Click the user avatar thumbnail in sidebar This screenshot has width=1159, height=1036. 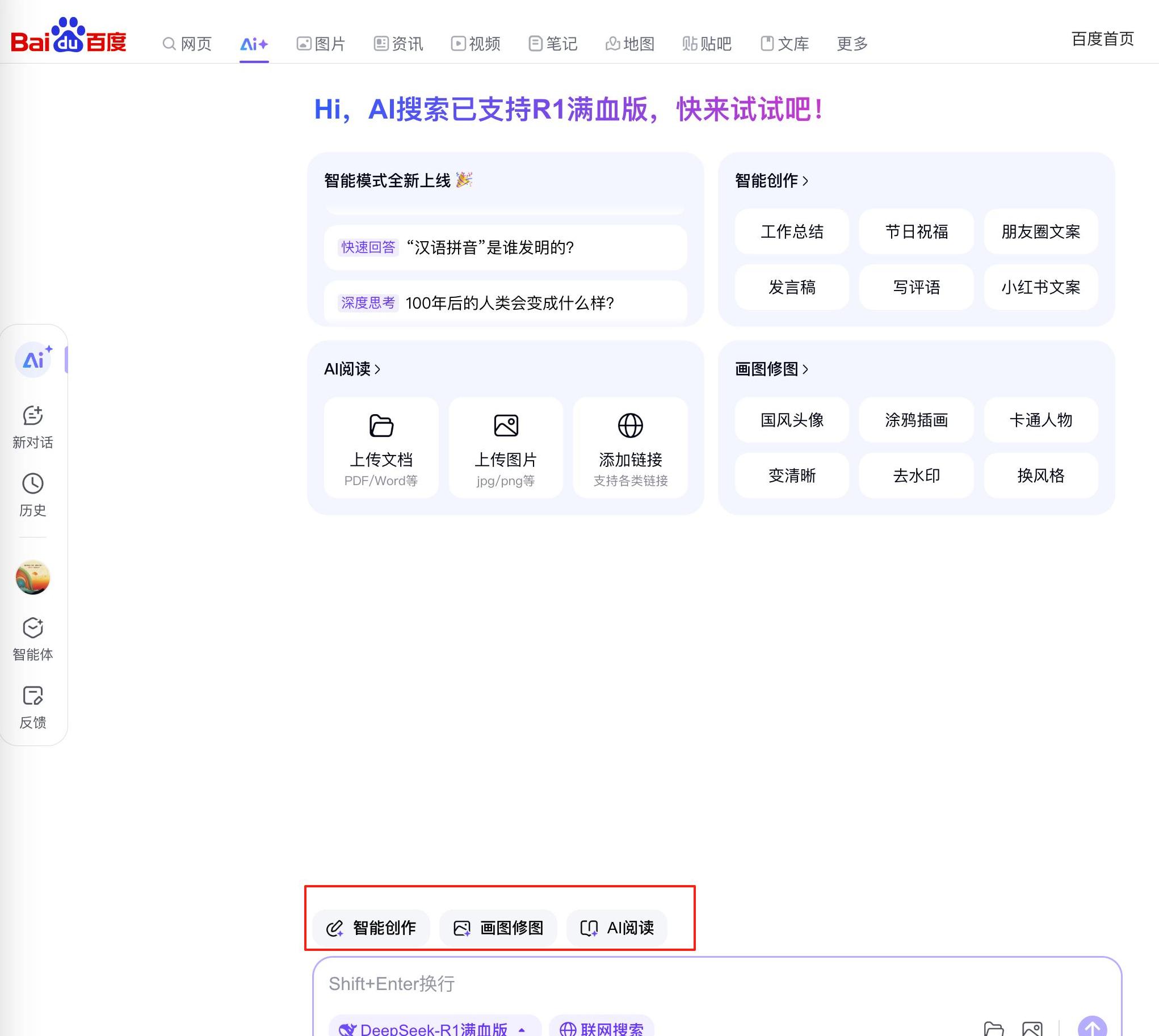[32, 577]
